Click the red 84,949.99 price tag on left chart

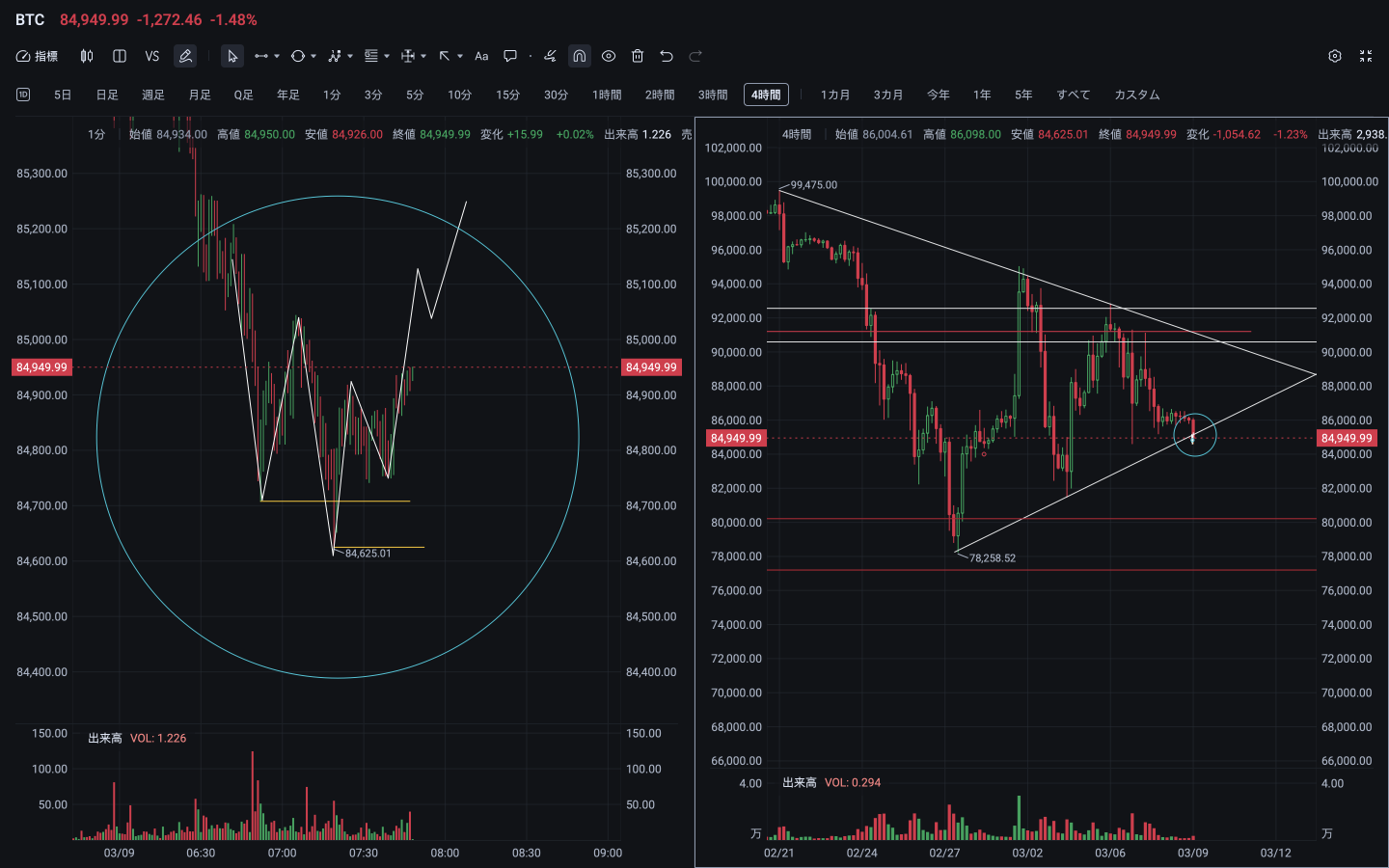41,367
